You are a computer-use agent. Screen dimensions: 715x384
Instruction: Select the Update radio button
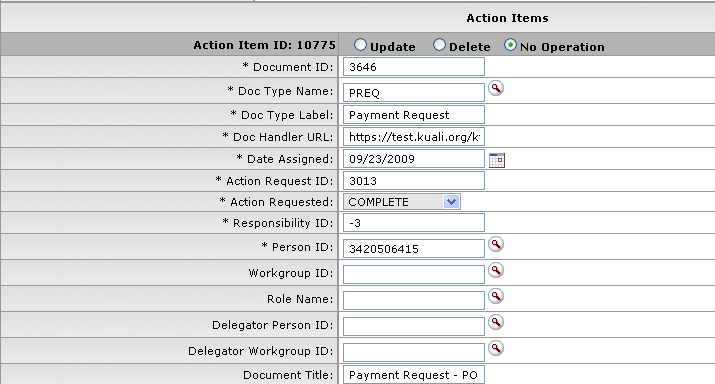[360, 45]
